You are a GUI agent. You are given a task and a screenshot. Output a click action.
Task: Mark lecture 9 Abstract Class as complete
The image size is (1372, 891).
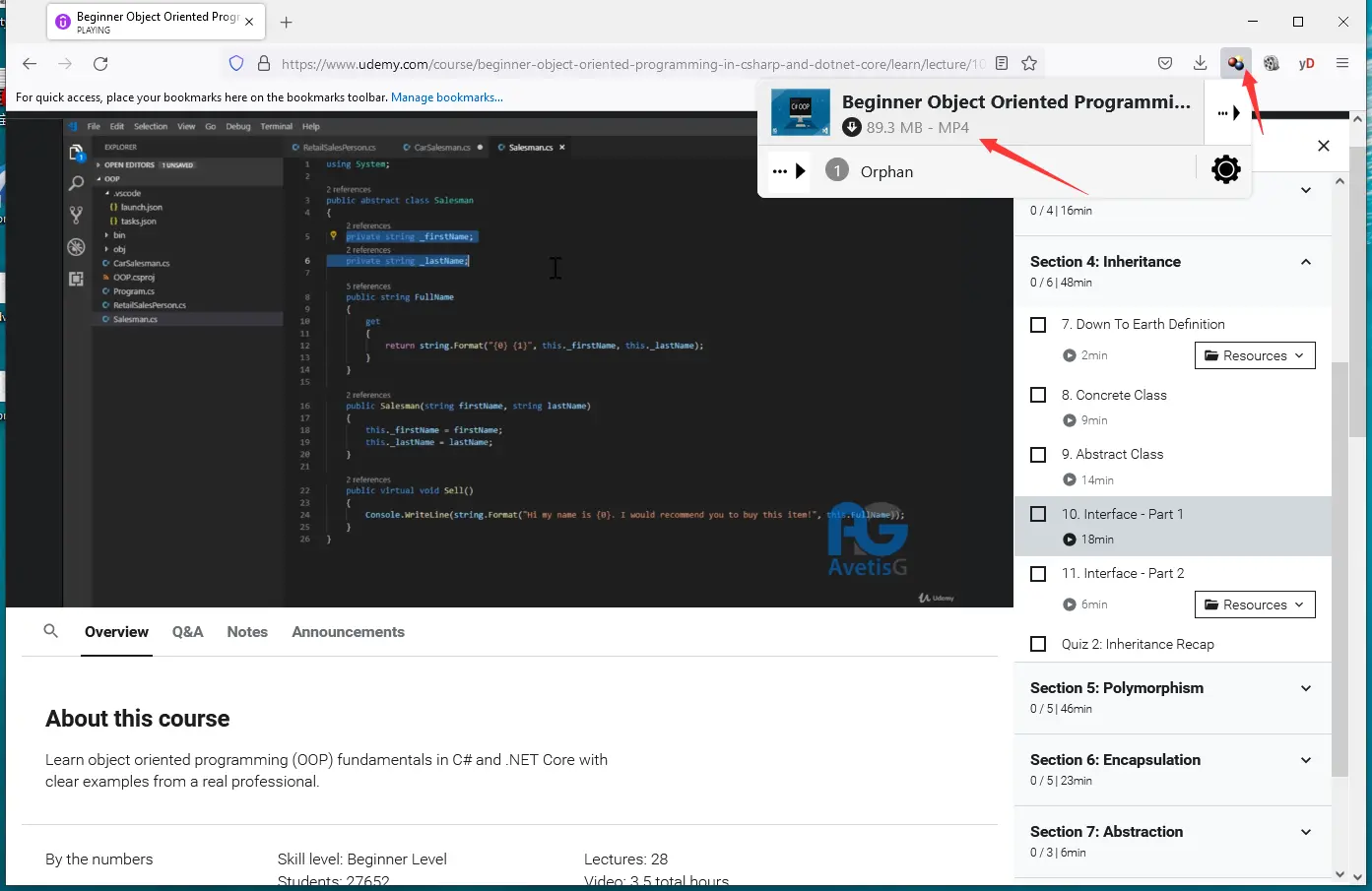pos(1038,454)
